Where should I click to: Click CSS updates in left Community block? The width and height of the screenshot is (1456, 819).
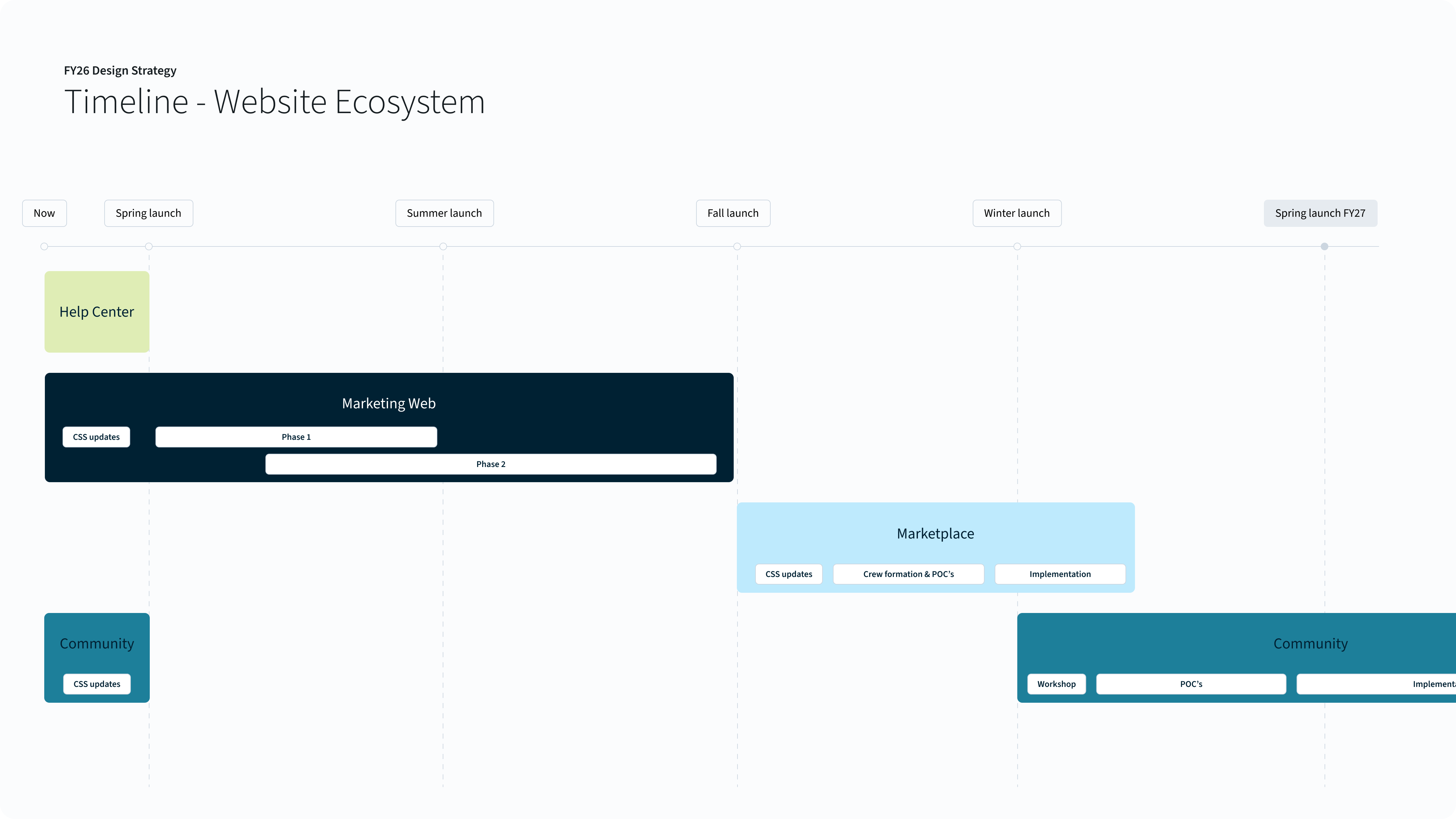coord(97,684)
